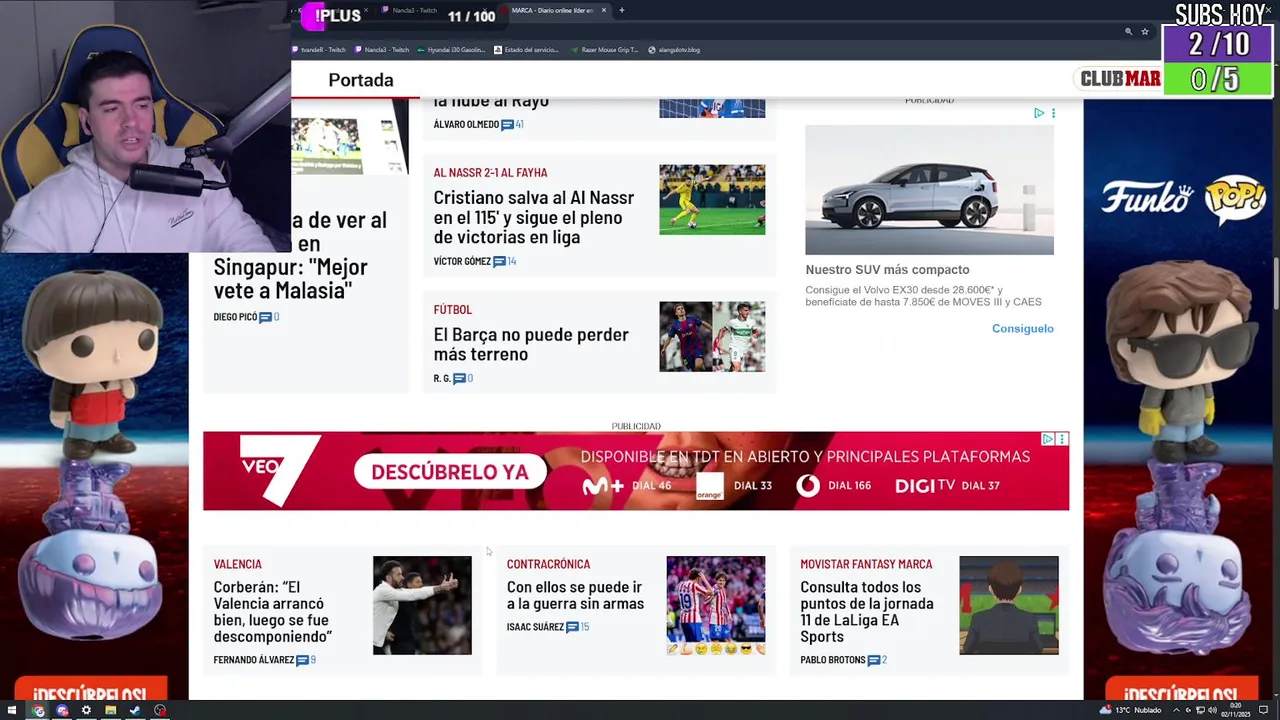Open the Estado del servicio bookmark

tap(527, 49)
